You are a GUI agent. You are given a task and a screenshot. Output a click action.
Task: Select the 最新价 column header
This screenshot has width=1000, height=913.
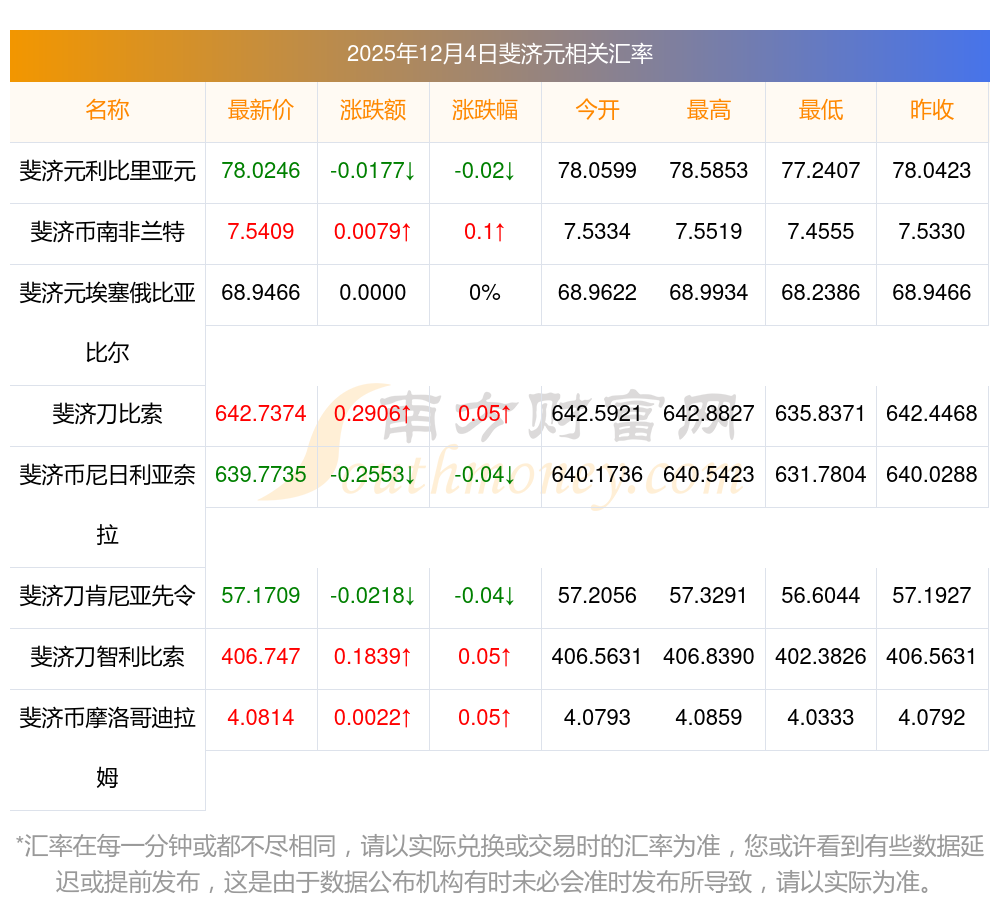(260, 110)
